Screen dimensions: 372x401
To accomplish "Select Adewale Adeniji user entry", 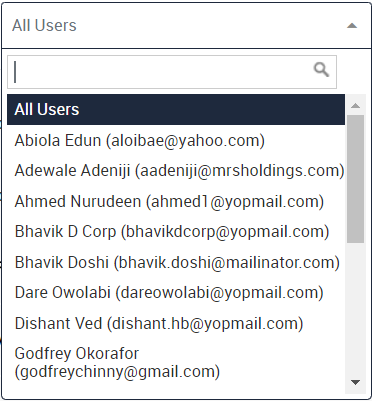I will [176, 171].
